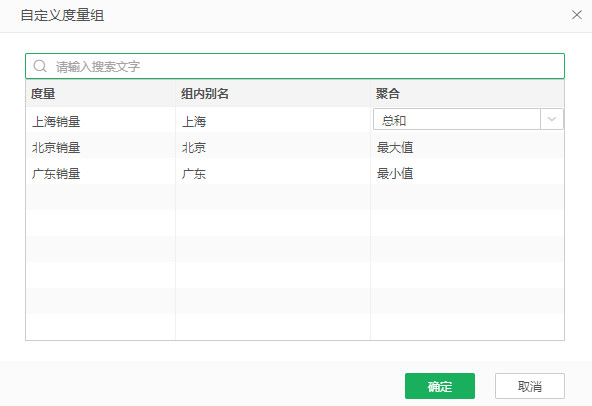Close the 自定义度量组 dialog with X
The image size is (592, 406).
[577, 15]
